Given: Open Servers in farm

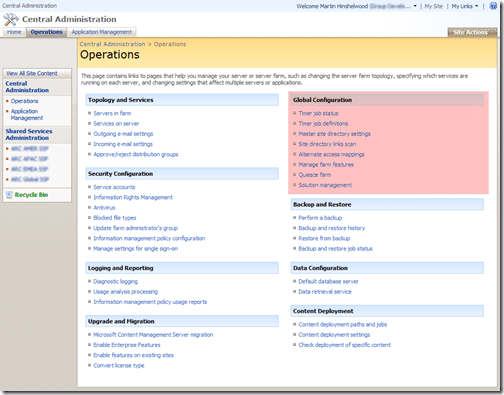Looking at the screenshot, I should point(112,113).
